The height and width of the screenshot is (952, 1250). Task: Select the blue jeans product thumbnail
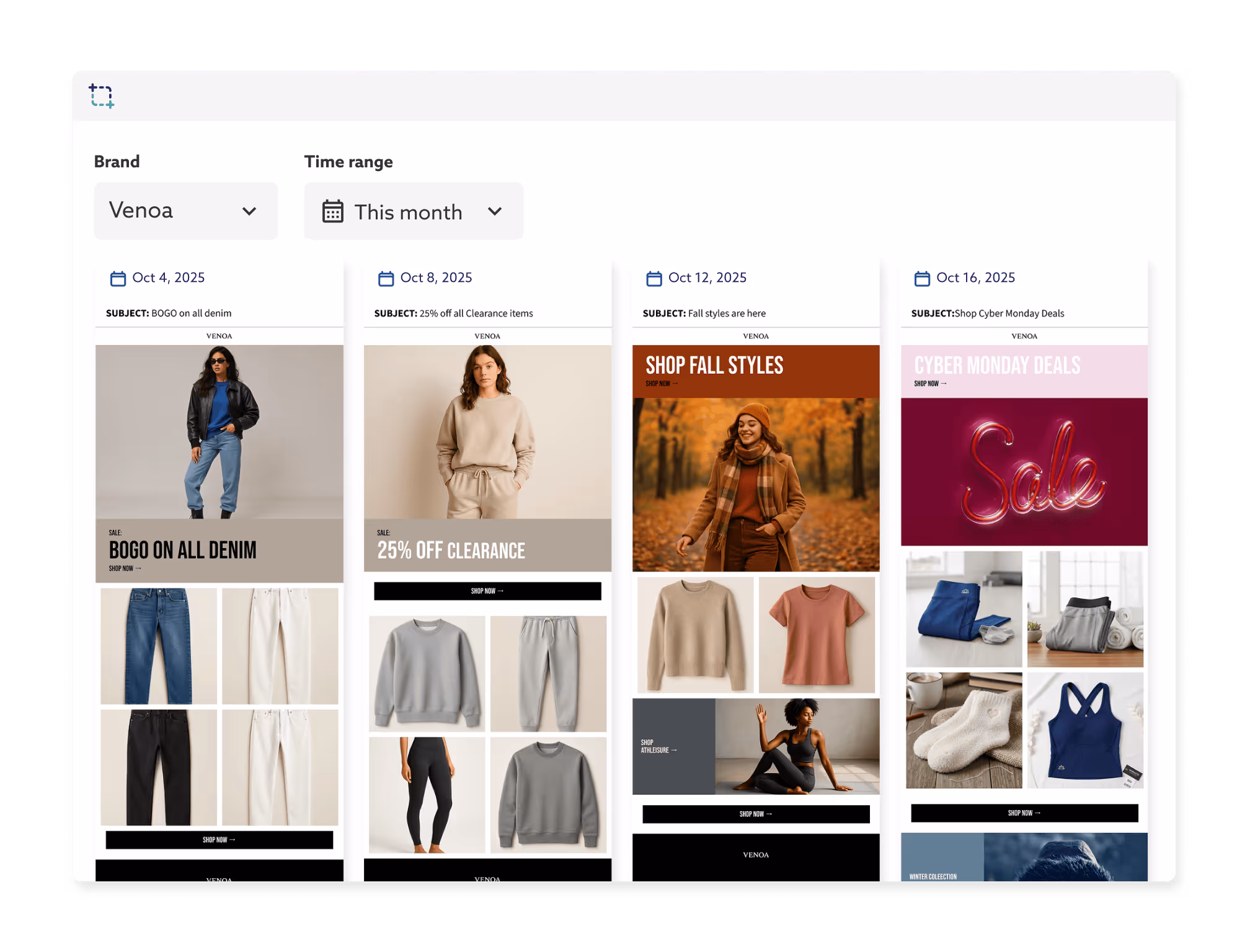tap(159, 646)
